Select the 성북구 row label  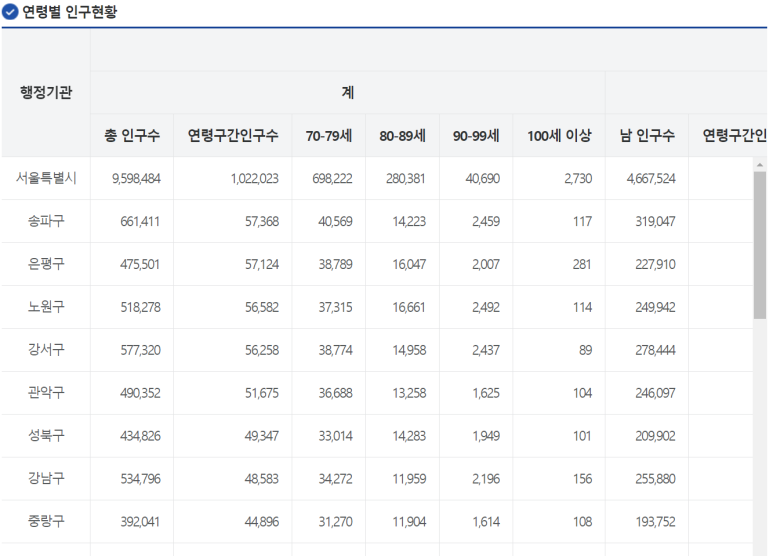46,435
